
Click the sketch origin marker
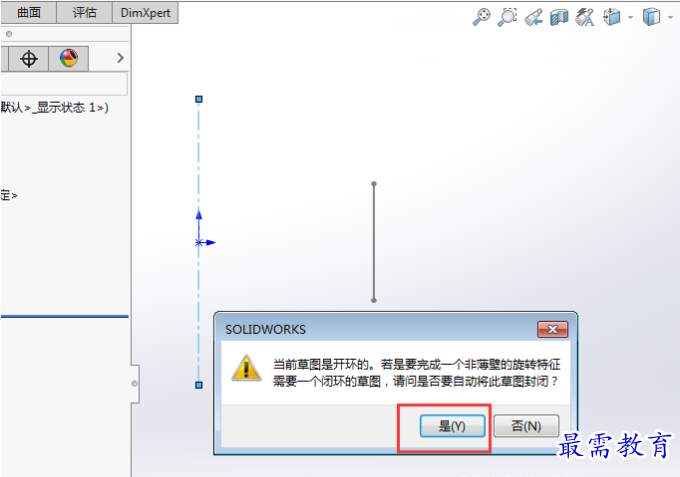coord(199,242)
